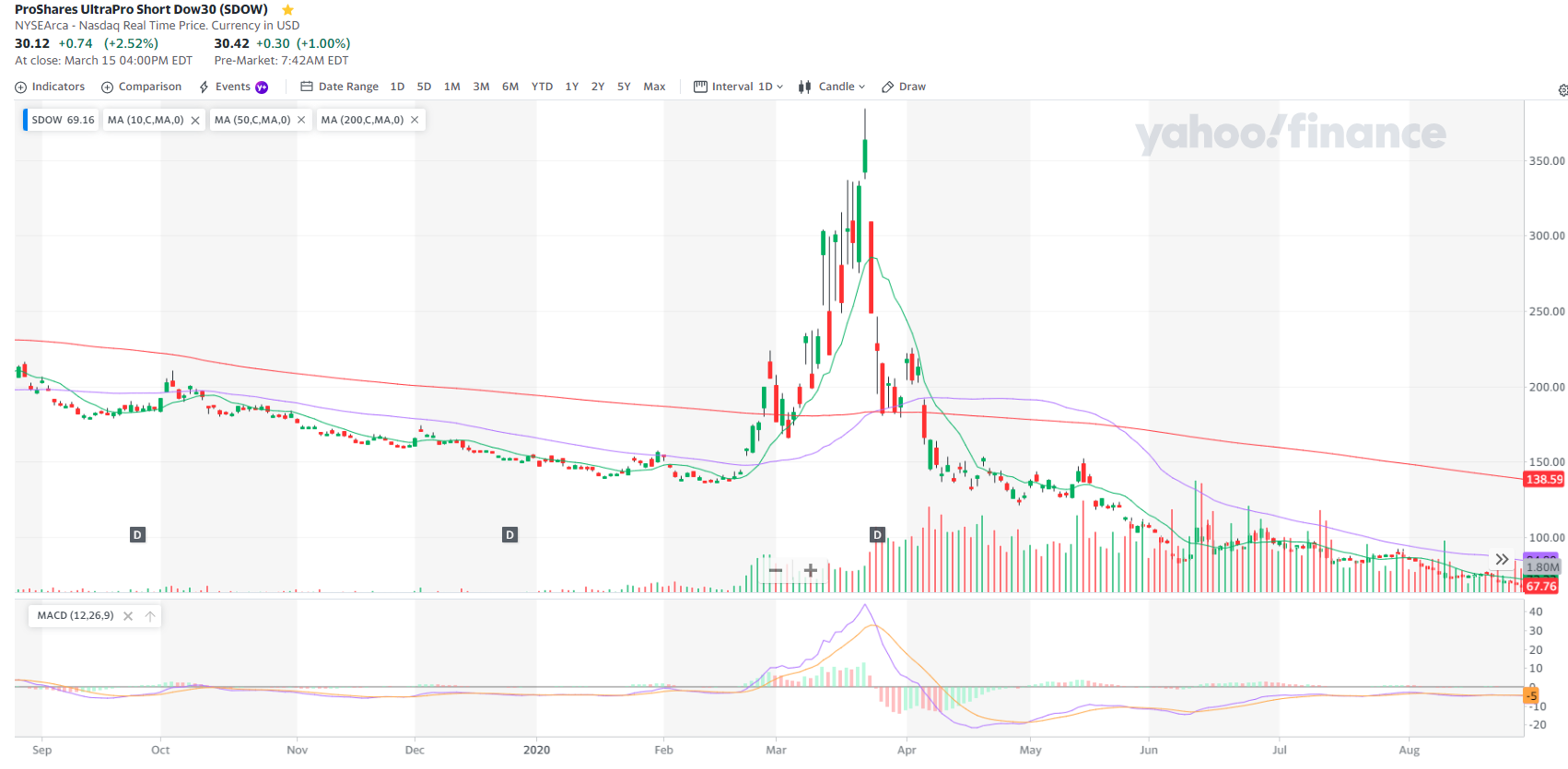Open the Date Range picker
Screen dimensions: 1568x769
click(x=339, y=87)
